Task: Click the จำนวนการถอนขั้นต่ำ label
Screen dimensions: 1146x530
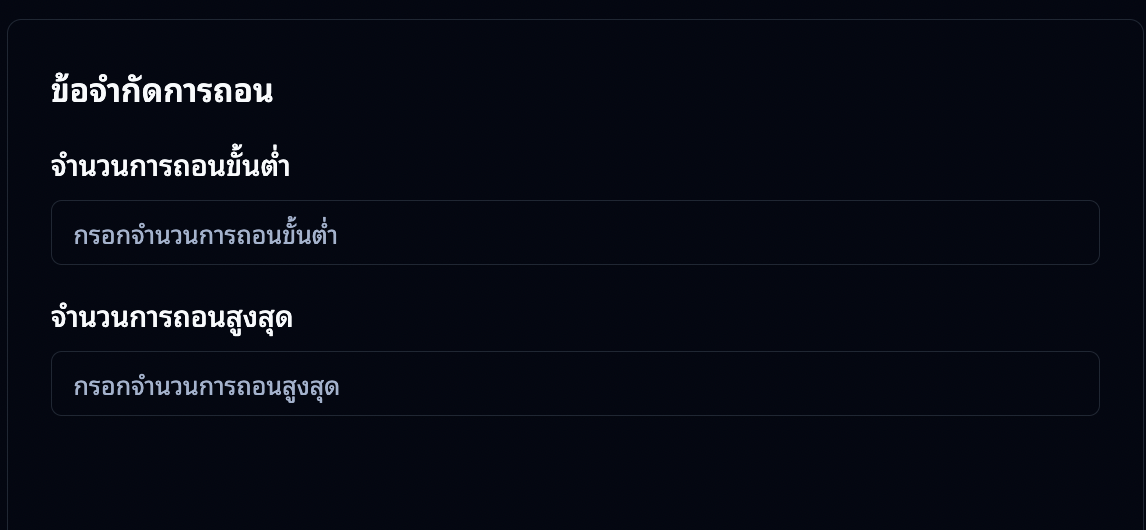Action: [x=170, y=167]
